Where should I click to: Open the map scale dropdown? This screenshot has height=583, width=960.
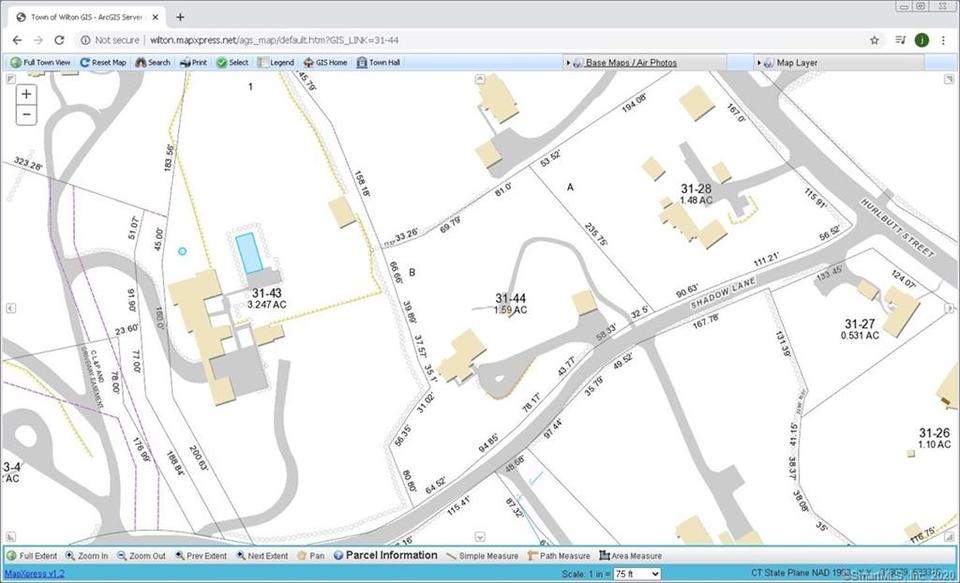pyautogui.click(x=637, y=574)
